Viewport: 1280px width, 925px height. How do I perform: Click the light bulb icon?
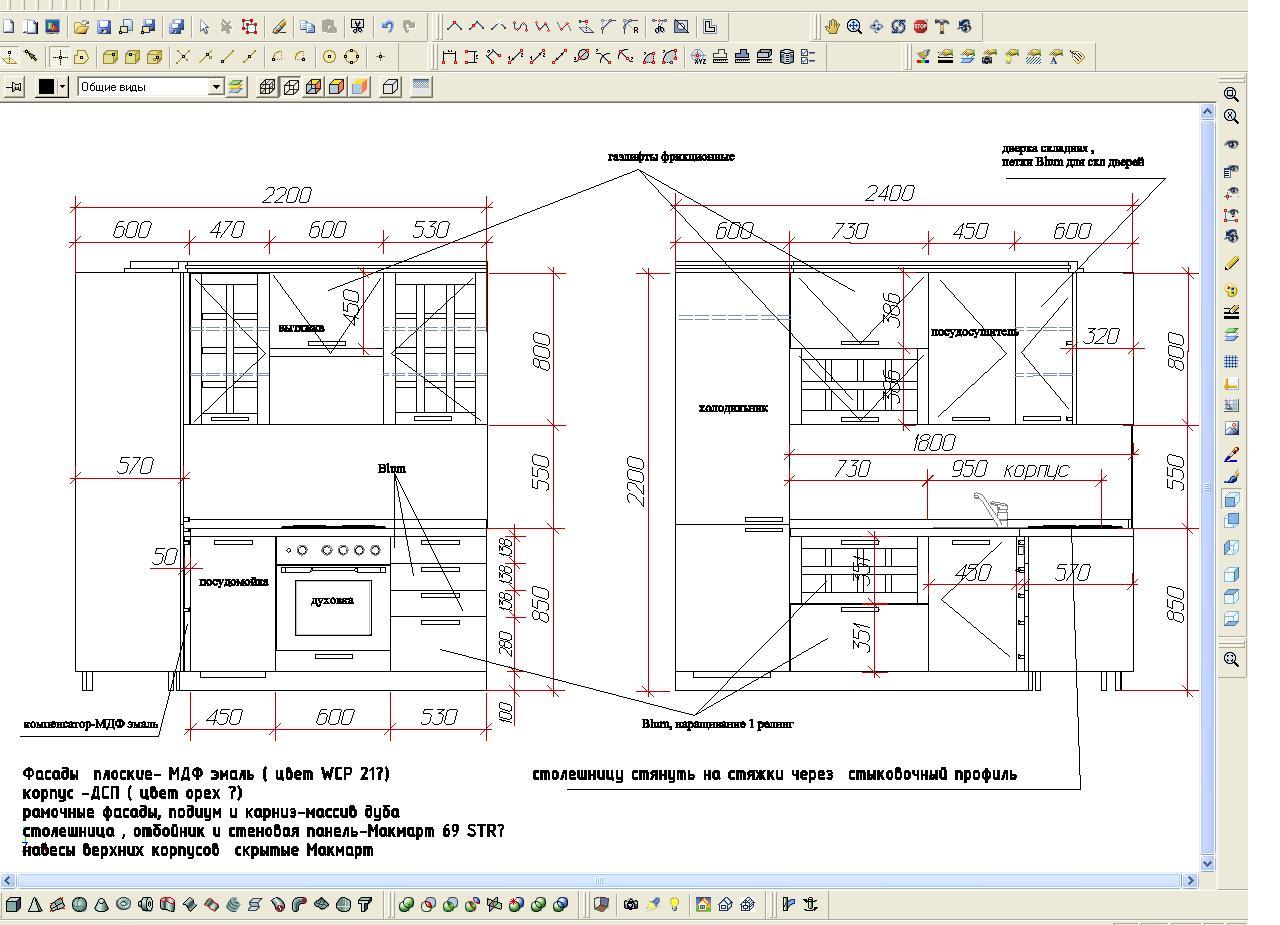click(675, 905)
